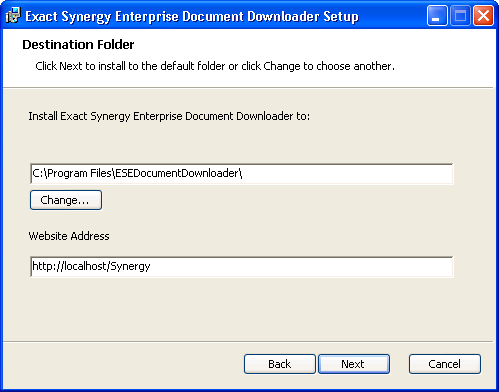Click the 'Website Address' label

tap(69, 236)
